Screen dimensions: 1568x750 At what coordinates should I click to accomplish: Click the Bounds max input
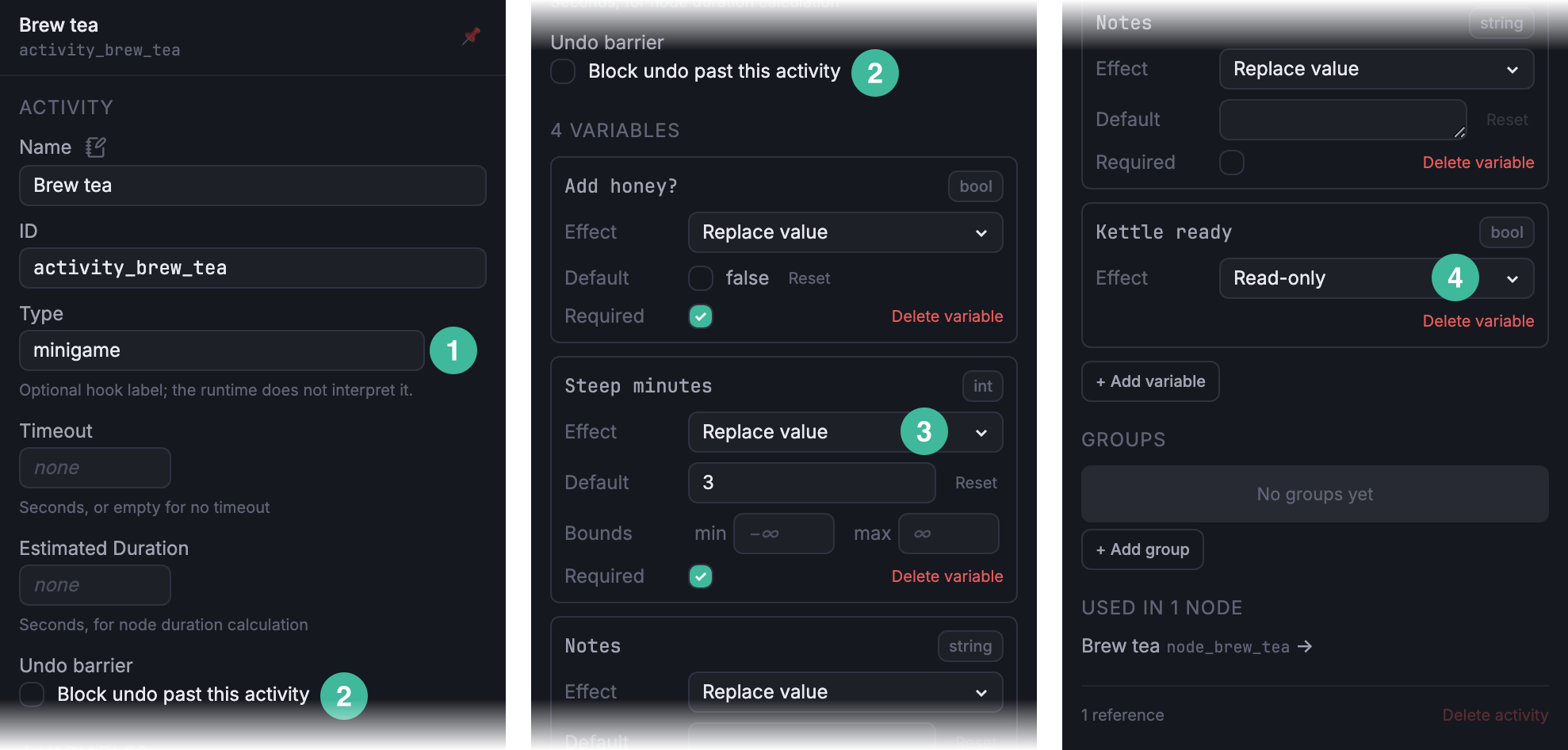(x=949, y=534)
